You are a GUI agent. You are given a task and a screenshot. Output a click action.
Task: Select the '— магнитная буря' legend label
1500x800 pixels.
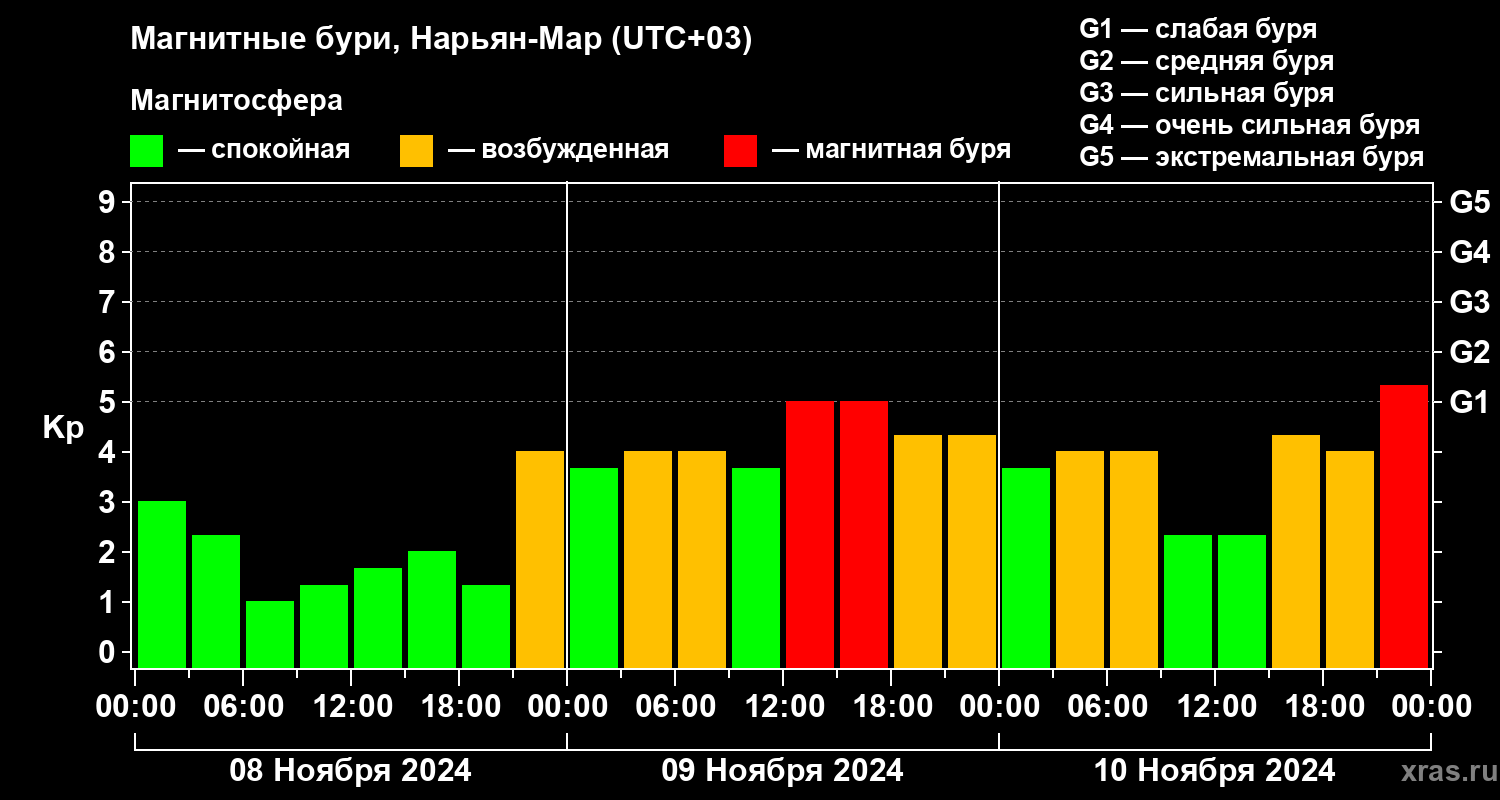(891, 150)
